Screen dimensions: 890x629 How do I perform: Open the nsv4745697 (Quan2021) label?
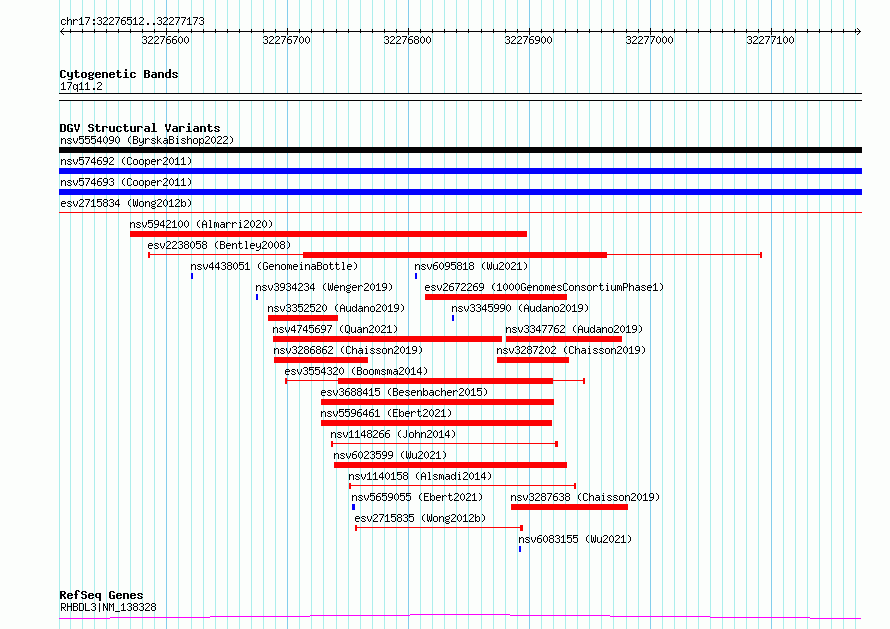click(335, 329)
